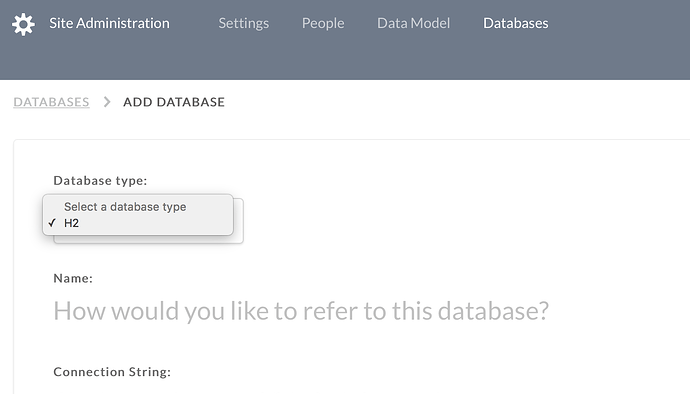This screenshot has height=394, width=690.
Task: Click the 'Connection String:' label
Action: point(112,372)
